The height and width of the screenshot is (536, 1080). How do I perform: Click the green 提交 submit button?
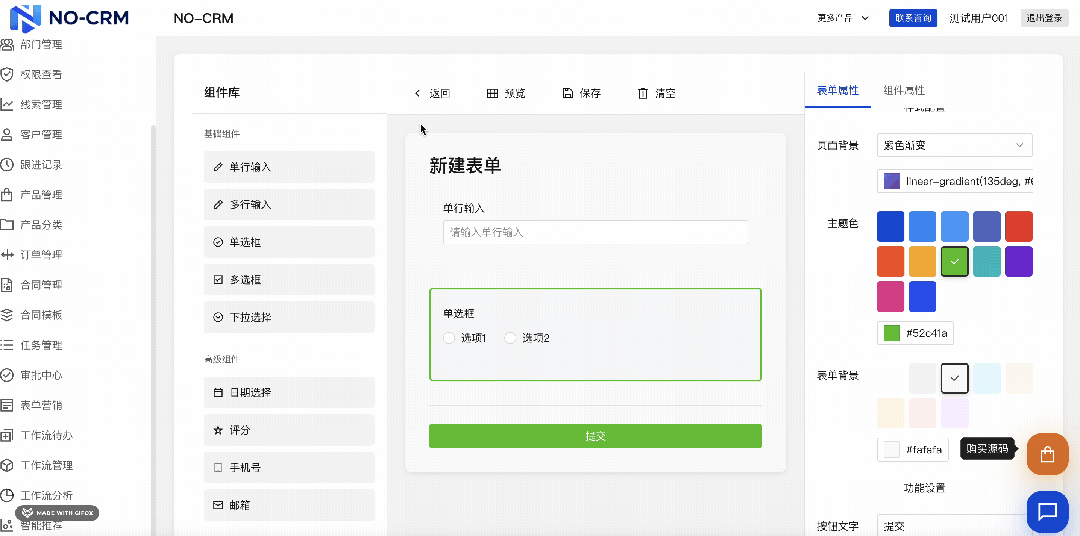pyautogui.click(x=595, y=436)
